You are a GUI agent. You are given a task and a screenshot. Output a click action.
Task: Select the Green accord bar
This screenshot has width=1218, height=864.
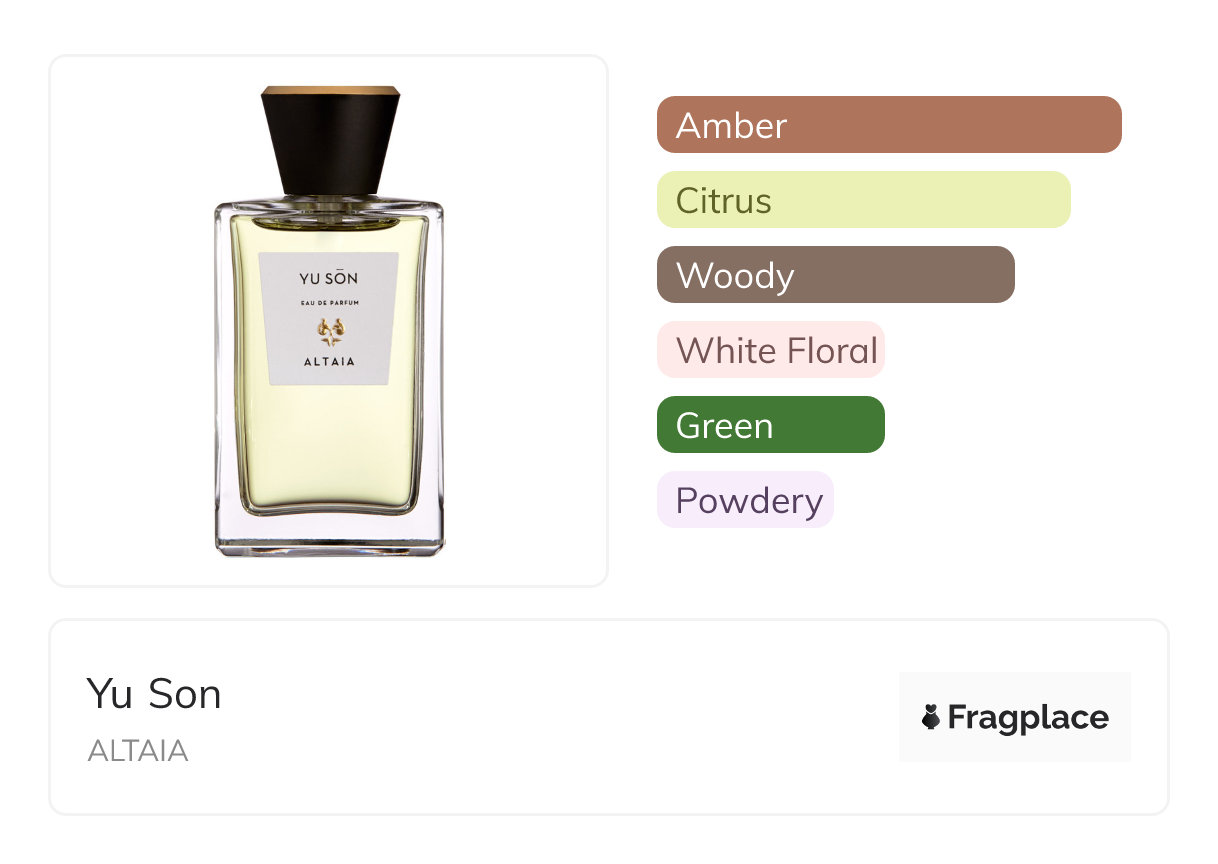click(x=771, y=425)
